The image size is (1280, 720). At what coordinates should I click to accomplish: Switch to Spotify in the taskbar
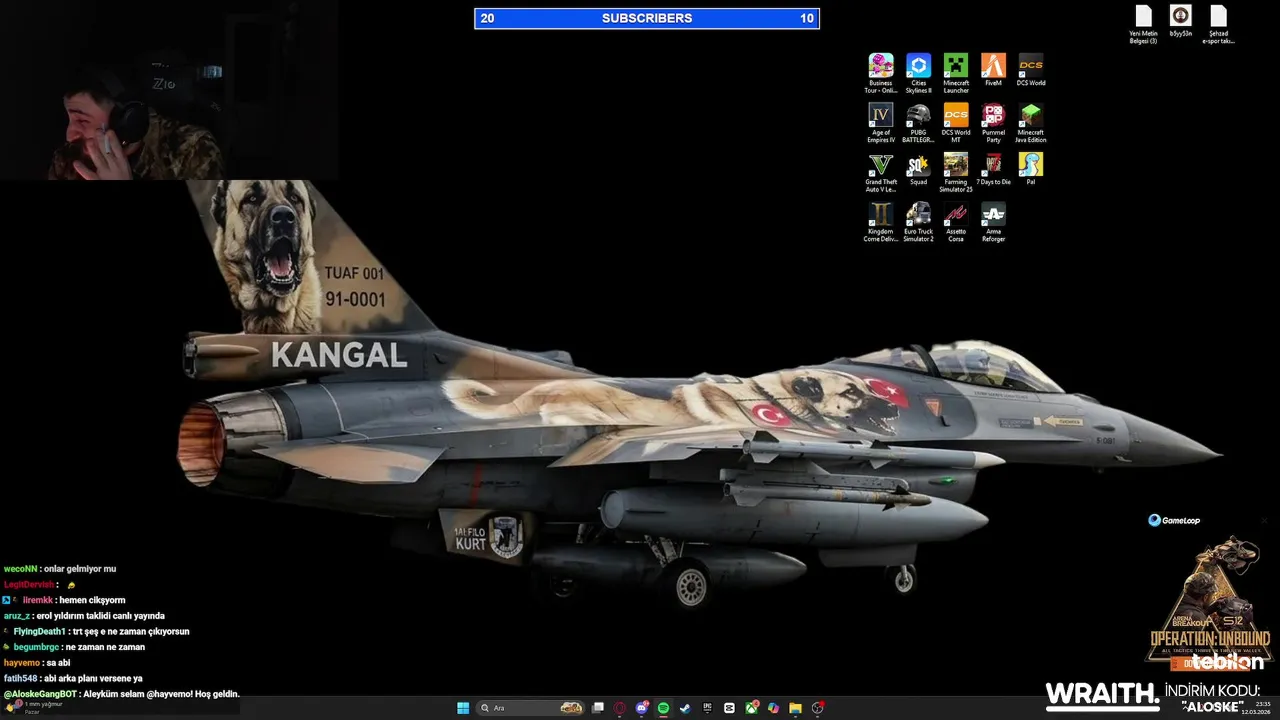pyautogui.click(x=664, y=708)
